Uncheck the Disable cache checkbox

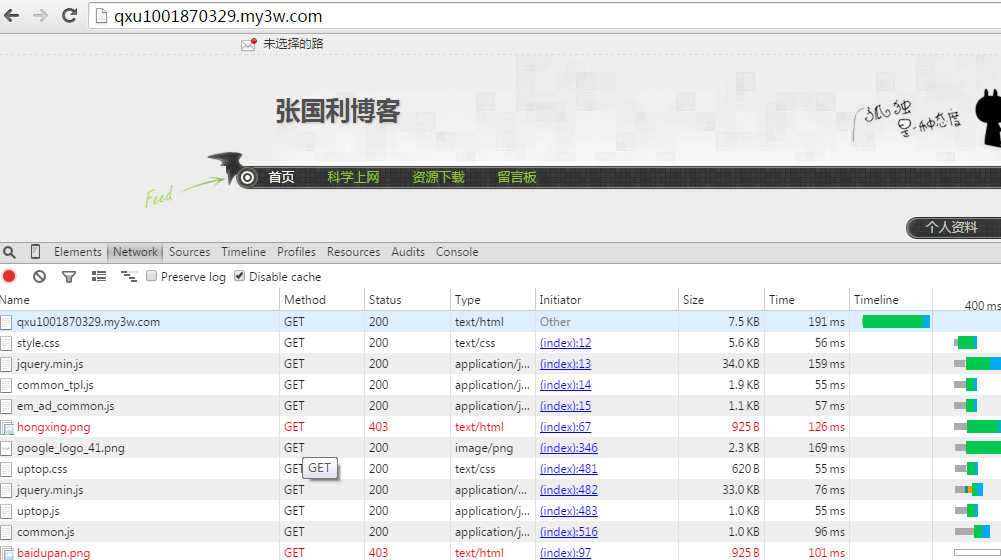(x=239, y=277)
